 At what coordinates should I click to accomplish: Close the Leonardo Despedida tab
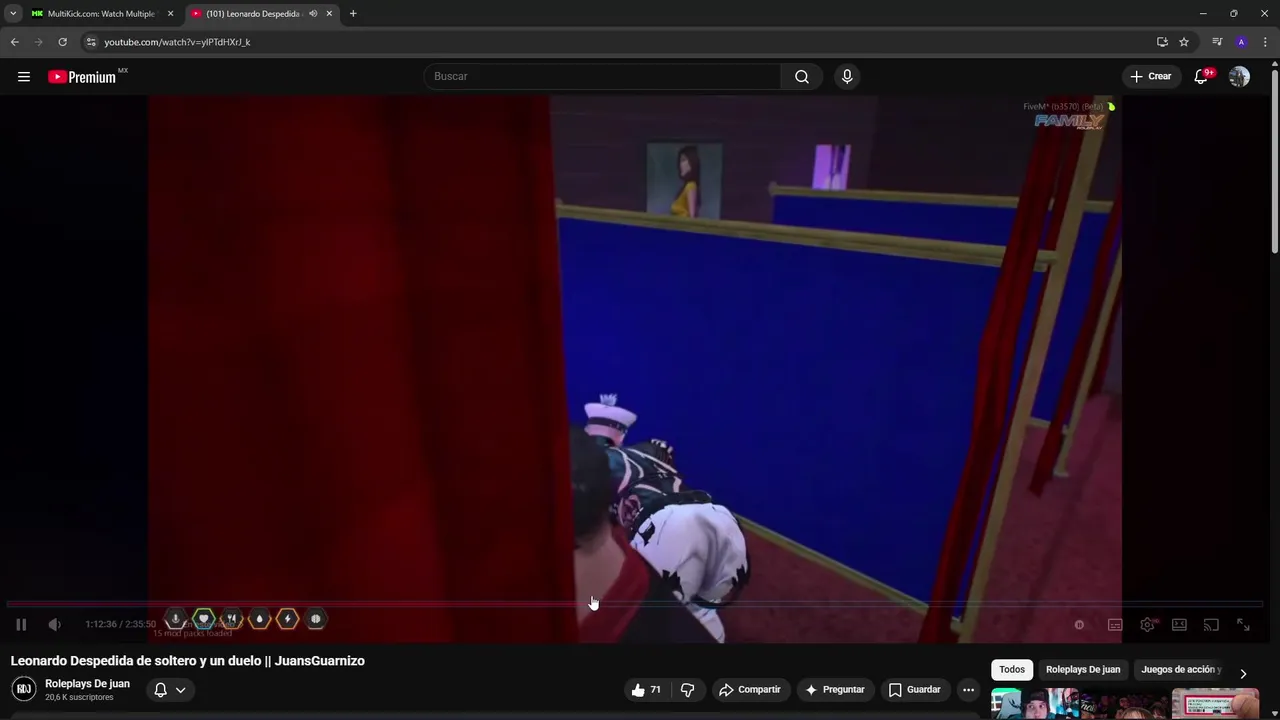click(329, 14)
